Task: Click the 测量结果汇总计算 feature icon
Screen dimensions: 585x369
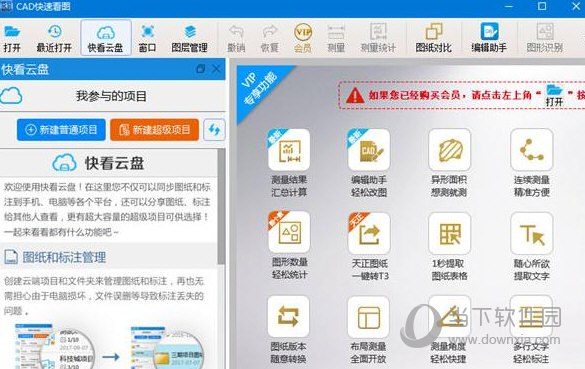Action: [x=289, y=150]
